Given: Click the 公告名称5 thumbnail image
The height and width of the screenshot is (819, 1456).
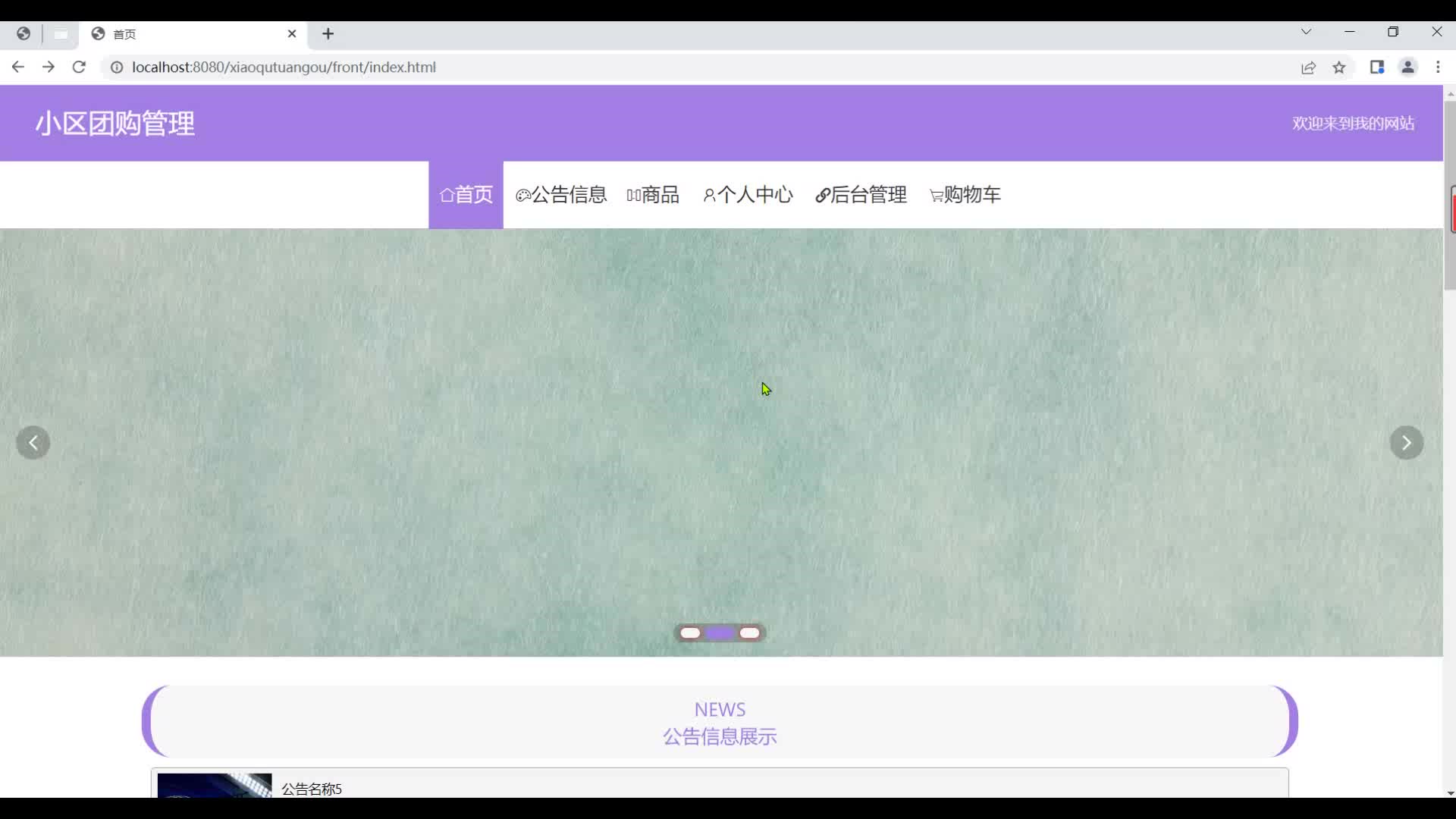Looking at the screenshot, I should tap(215, 786).
